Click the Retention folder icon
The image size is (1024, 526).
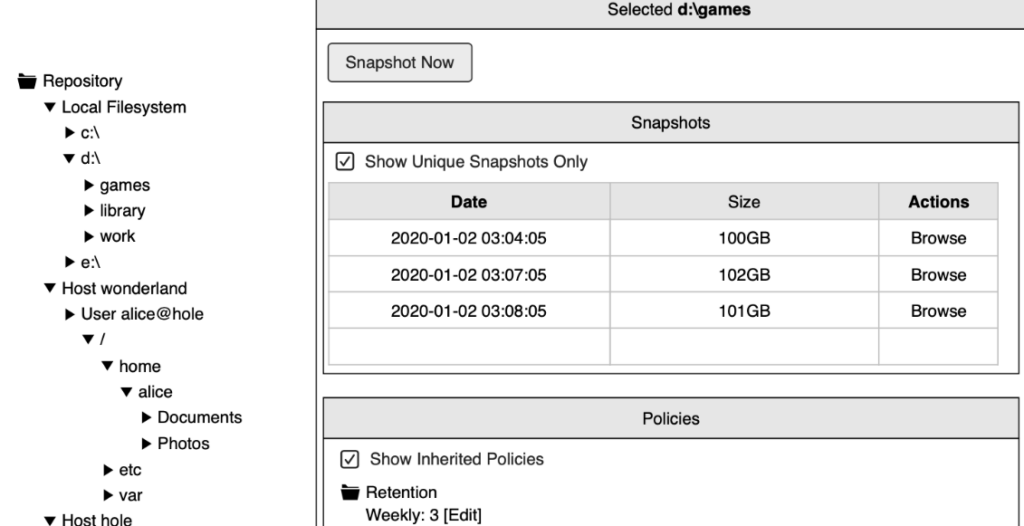pyautogui.click(x=351, y=492)
